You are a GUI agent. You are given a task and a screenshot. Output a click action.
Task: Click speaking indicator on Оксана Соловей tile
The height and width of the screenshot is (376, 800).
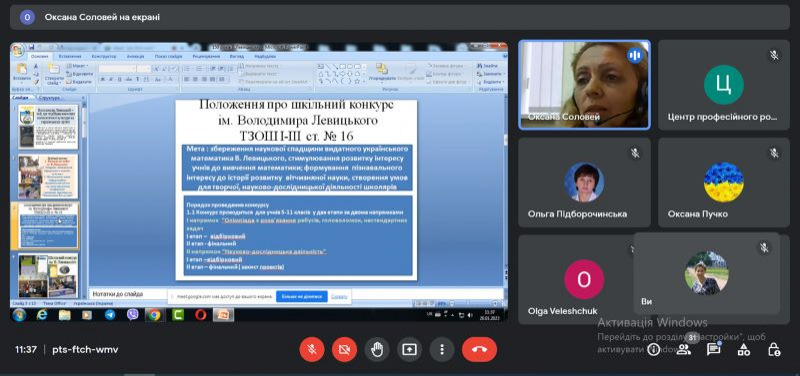(635, 55)
